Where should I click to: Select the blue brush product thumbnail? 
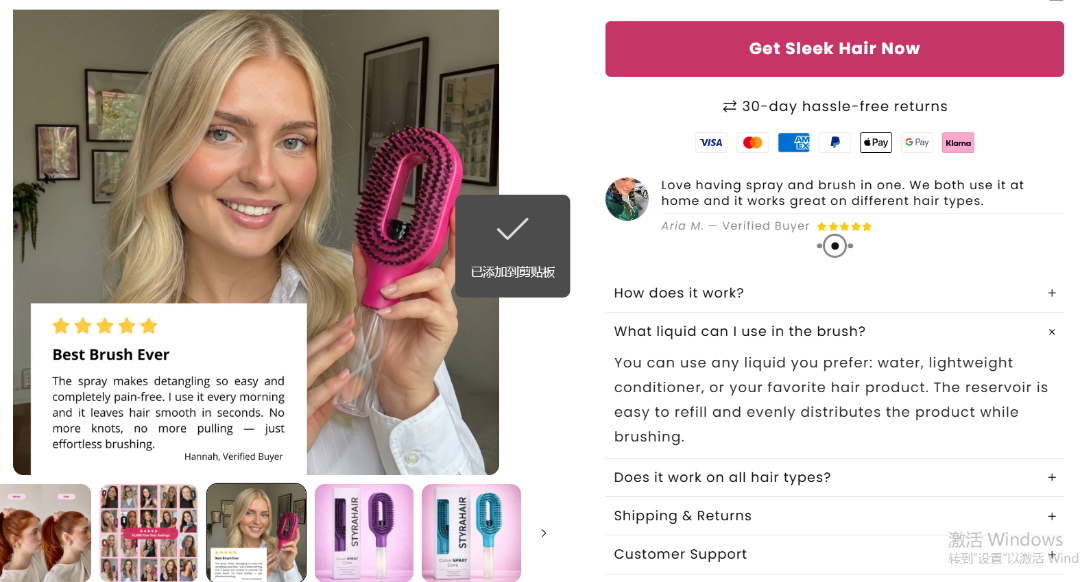[x=471, y=533]
